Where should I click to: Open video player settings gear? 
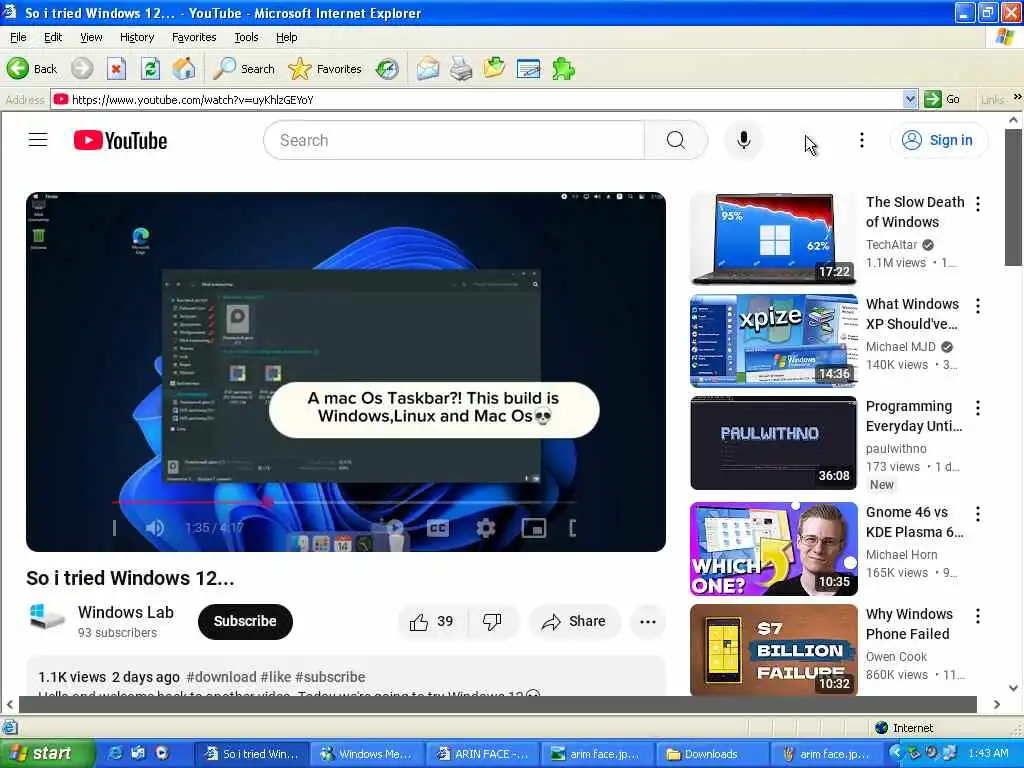pos(485,528)
